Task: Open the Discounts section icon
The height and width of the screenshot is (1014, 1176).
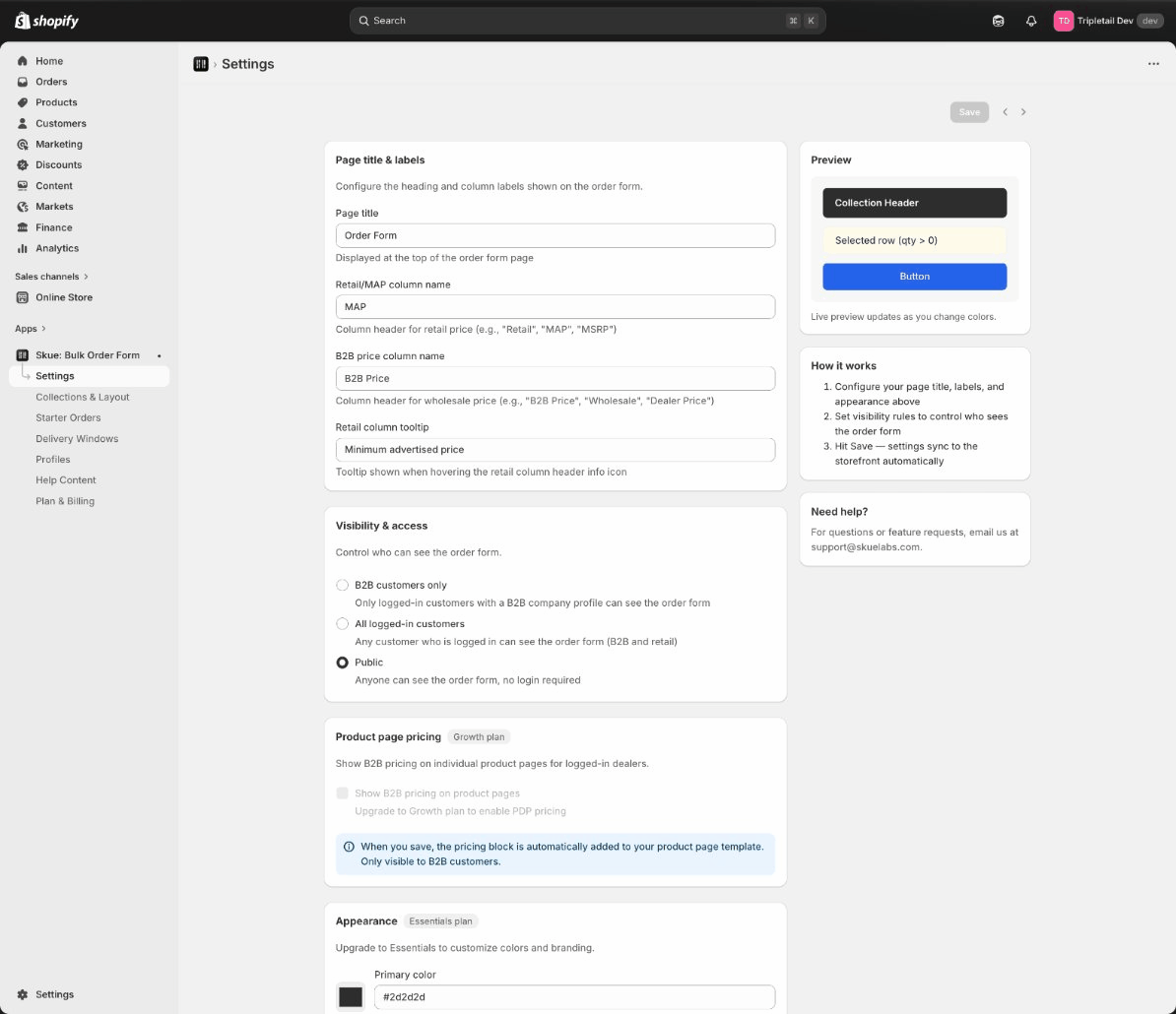Action: pyautogui.click(x=22, y=164)
